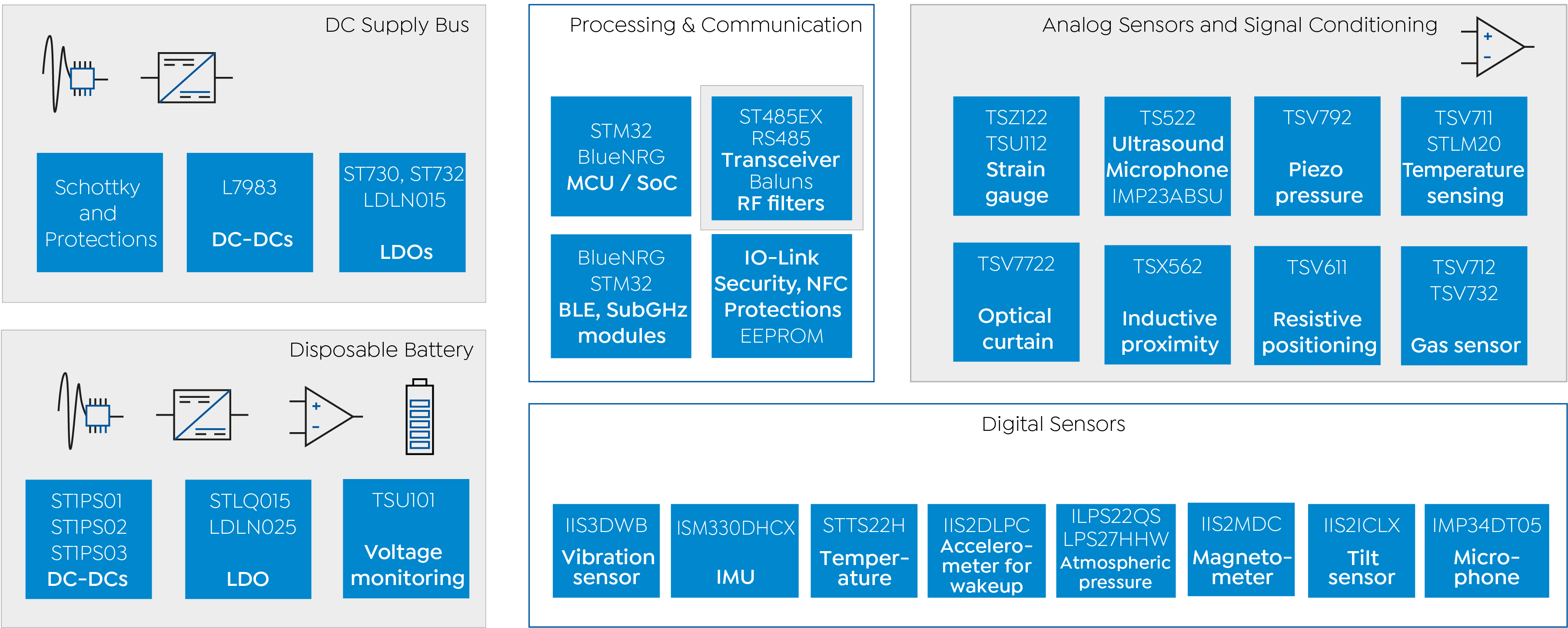The width and height of the screenshot is (1568, 628).
Task: Select the ILPS22QS Atmospheric pressure block
Action: 1116,551
